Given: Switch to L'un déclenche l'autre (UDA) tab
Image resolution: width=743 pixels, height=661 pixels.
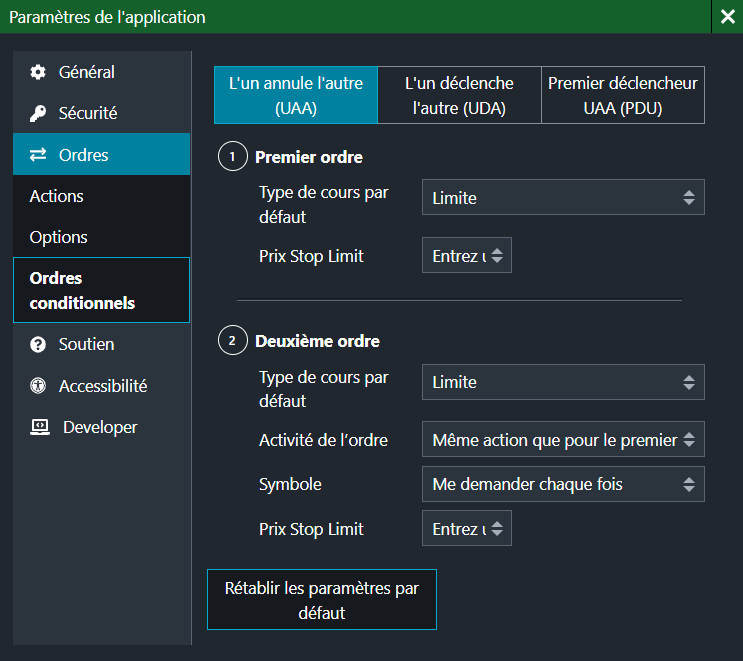Looking at the screenshot, I should [459, 95].
